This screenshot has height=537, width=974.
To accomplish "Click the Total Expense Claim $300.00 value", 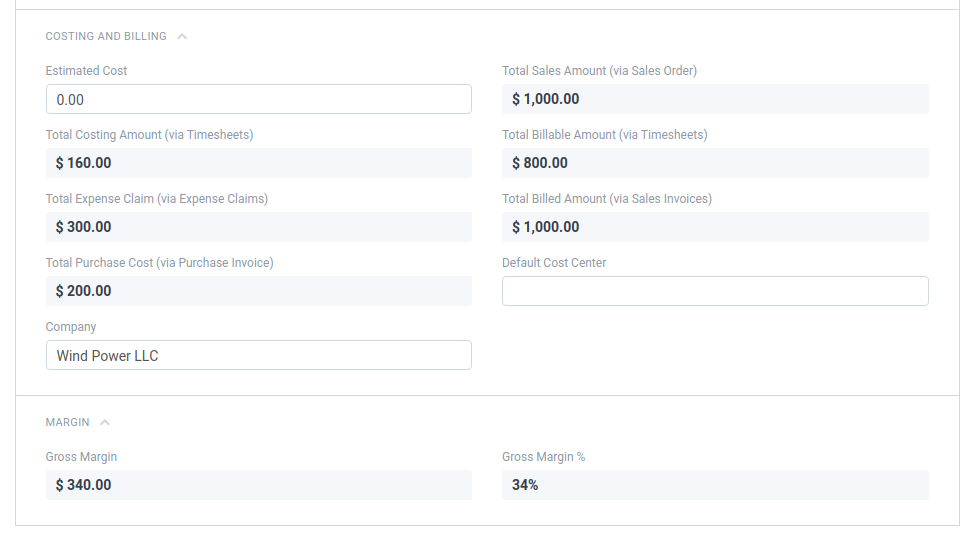I will tap(84, 227).
